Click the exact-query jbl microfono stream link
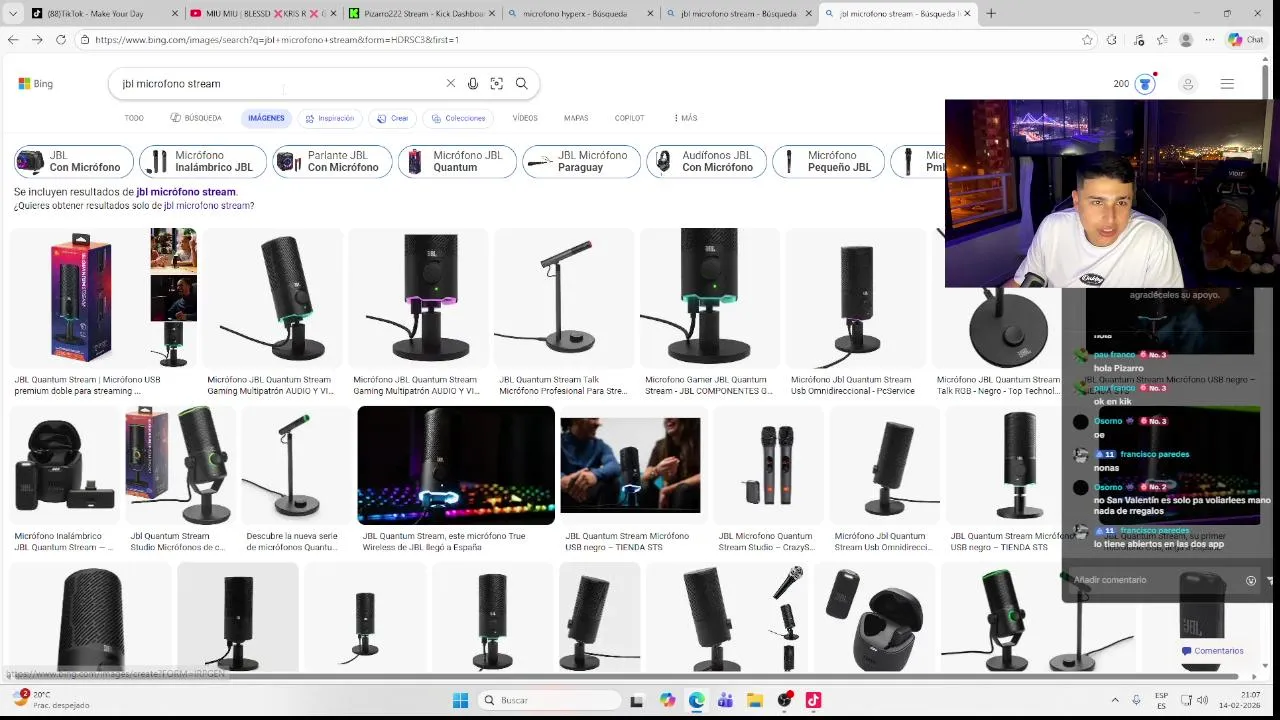 point(207,205)
